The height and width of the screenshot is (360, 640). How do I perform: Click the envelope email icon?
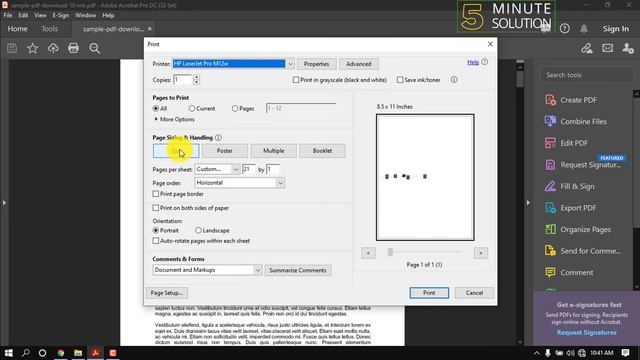click(607, 48)
